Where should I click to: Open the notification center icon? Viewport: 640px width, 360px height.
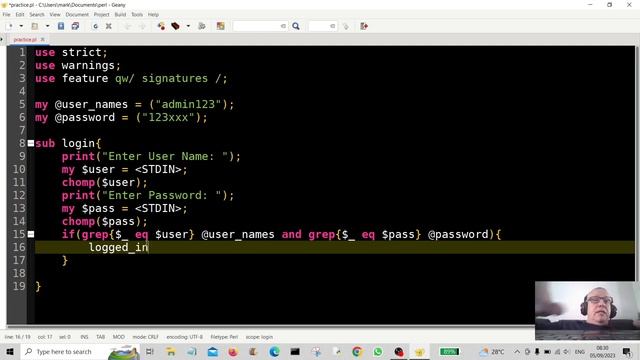point(627,351)
